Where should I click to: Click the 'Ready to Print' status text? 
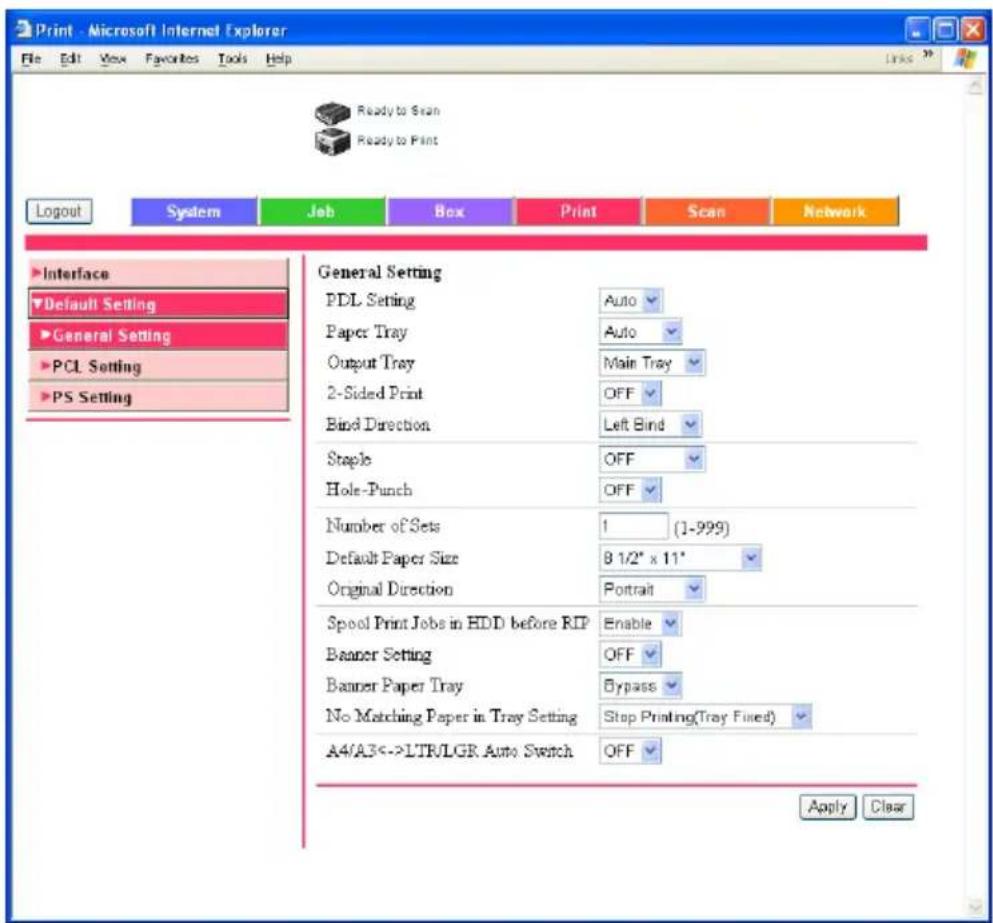pyautogui.click(x=397, y=140)
